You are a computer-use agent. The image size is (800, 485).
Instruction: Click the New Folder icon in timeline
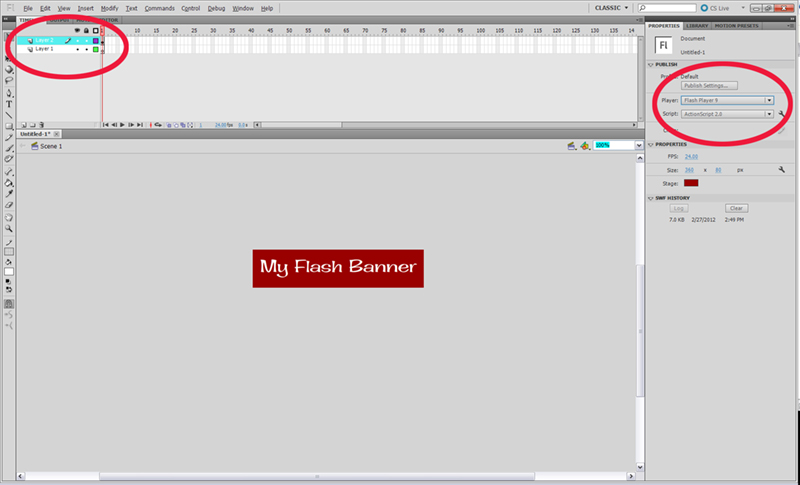pos(33,125)
